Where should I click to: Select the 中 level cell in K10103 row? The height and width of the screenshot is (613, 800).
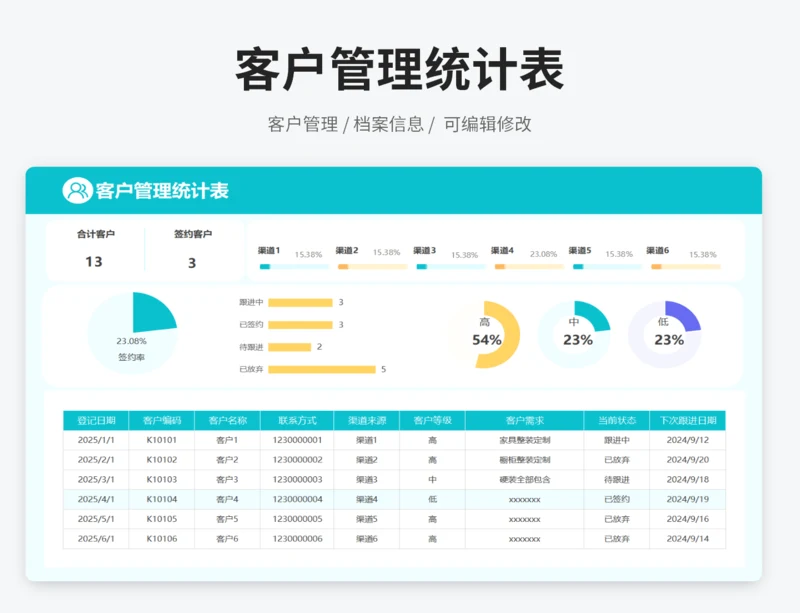[433, 480]
